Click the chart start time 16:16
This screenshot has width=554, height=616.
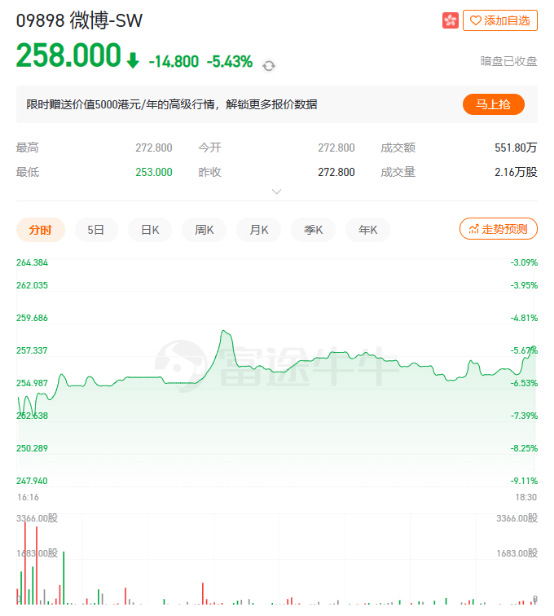[28, 497]
